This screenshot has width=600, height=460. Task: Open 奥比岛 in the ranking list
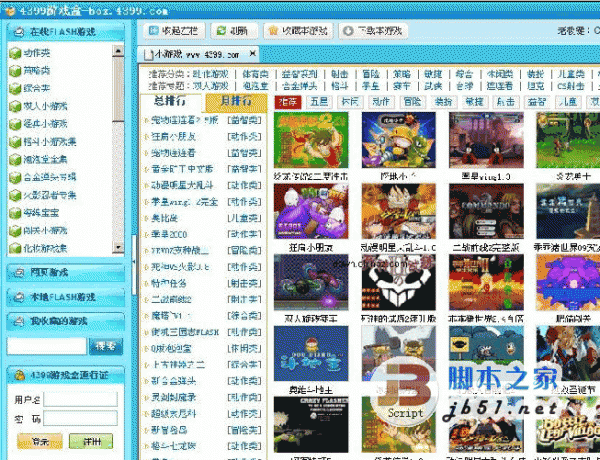pyautogui.click(x=164, y=218)
